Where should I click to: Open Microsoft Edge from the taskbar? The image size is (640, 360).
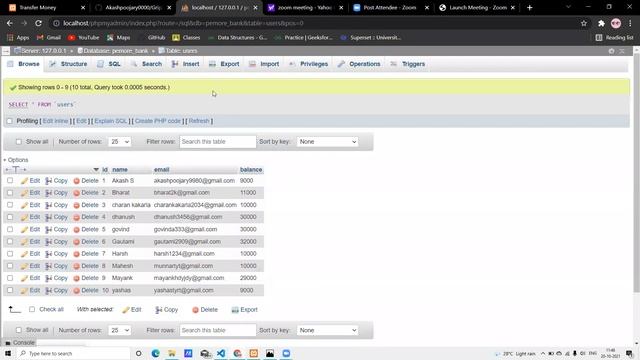point(156,353)
